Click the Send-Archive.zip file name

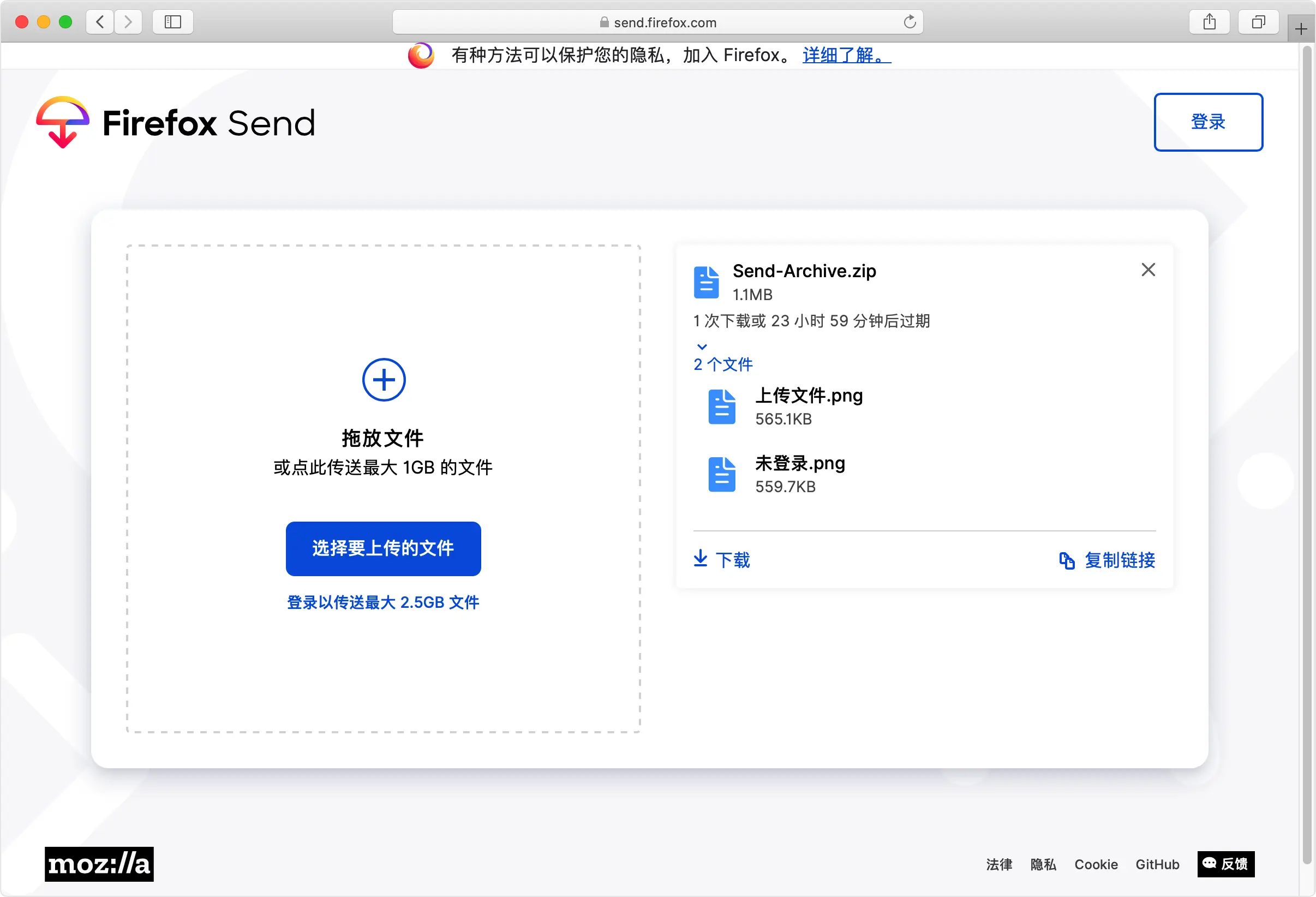coord(804,271)
